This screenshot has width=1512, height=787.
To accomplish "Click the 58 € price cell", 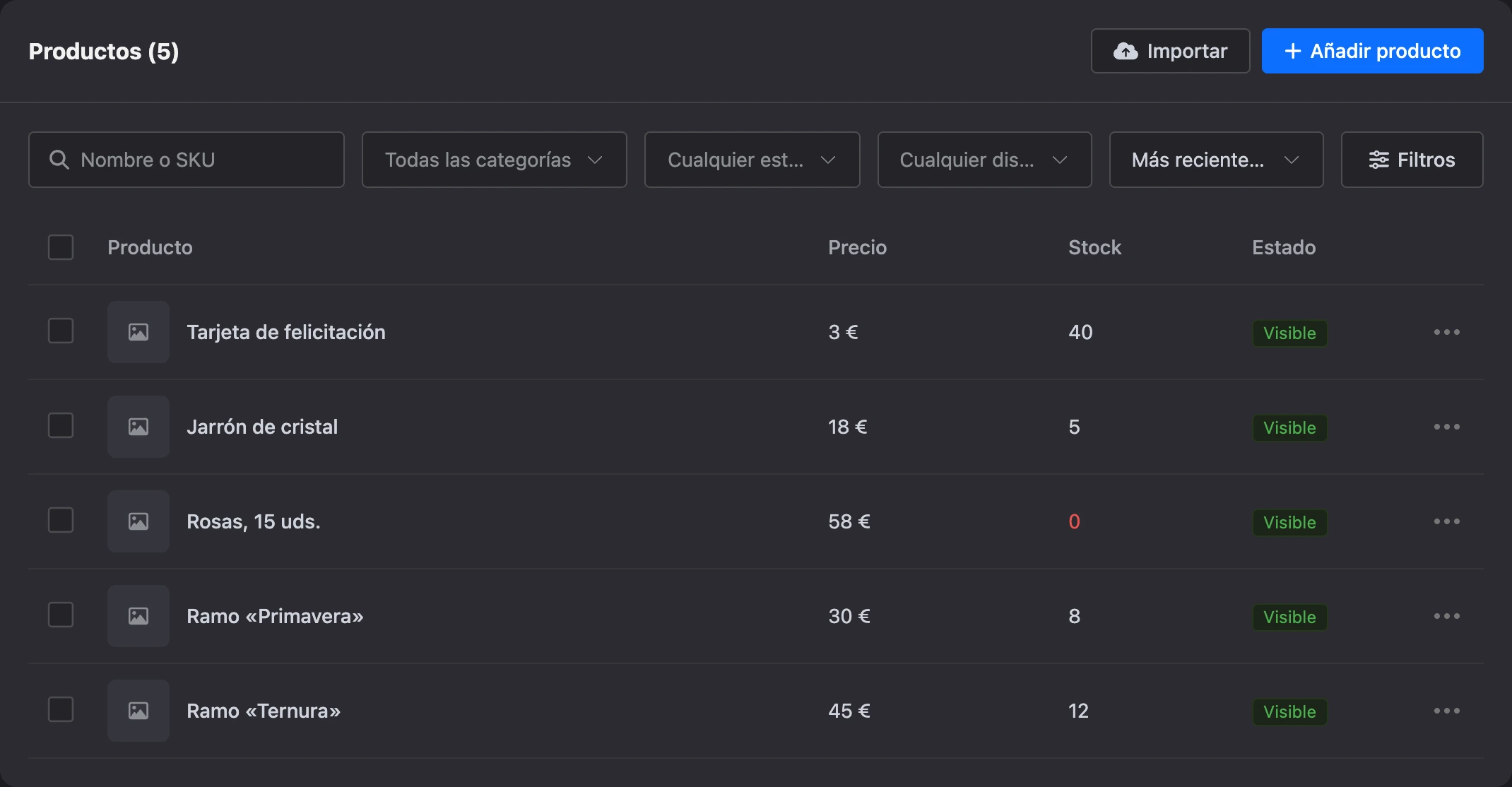I will click(x=849, y=521).
